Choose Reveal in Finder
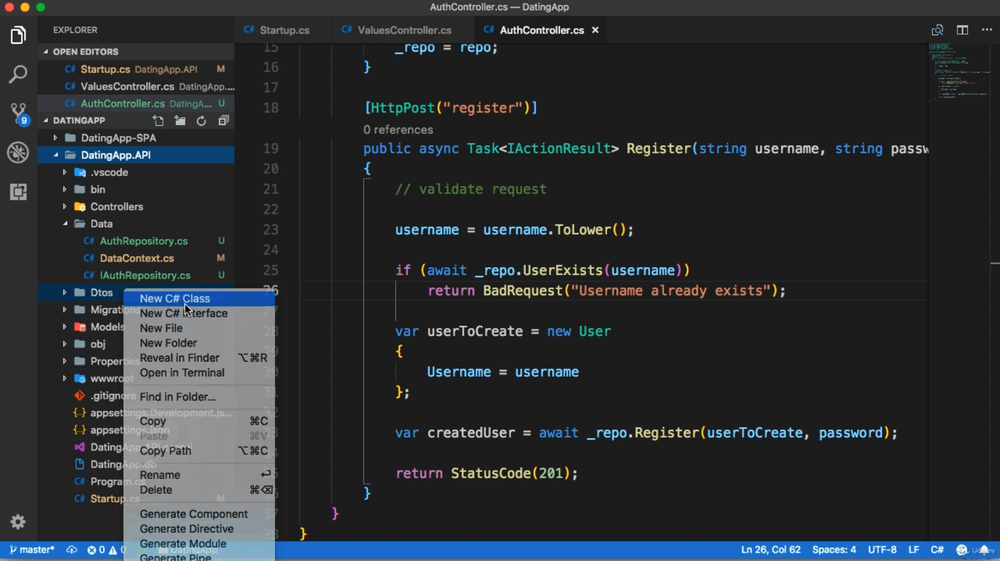This screenshot has height=561, width=1000. [199, 358]
